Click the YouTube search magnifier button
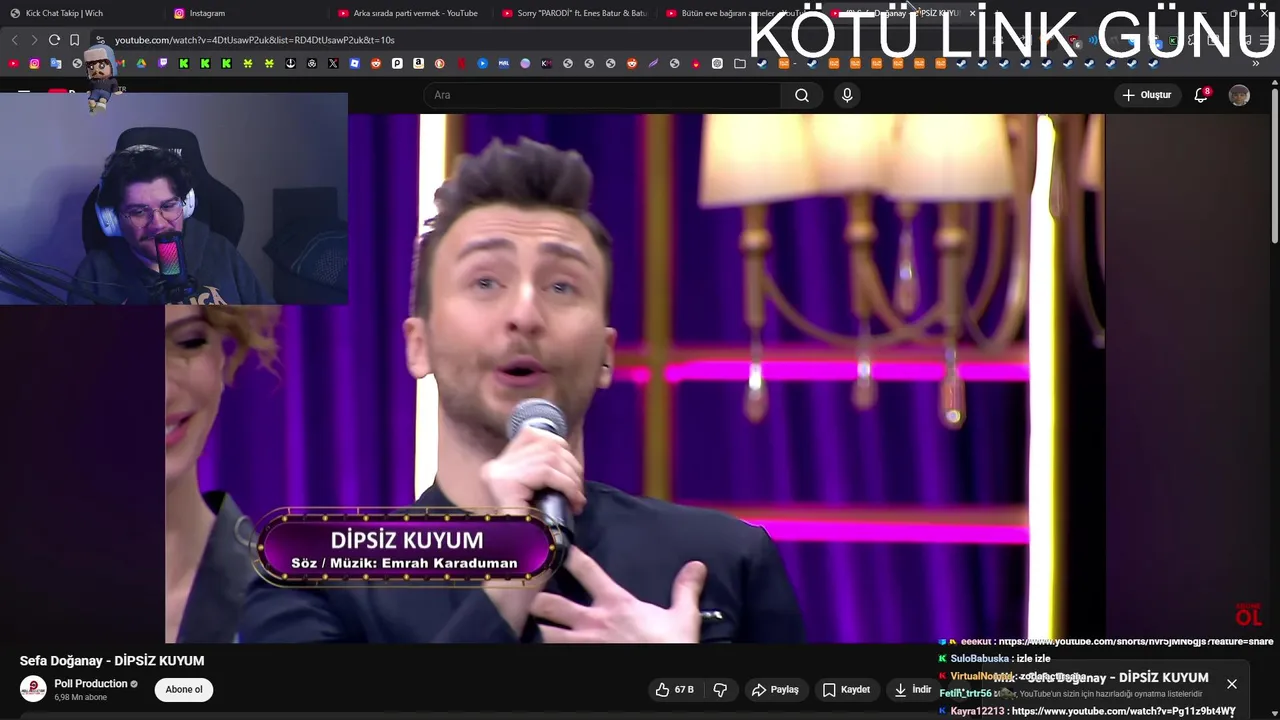Viewport: 1280px width, 720px height. point(802,95)
